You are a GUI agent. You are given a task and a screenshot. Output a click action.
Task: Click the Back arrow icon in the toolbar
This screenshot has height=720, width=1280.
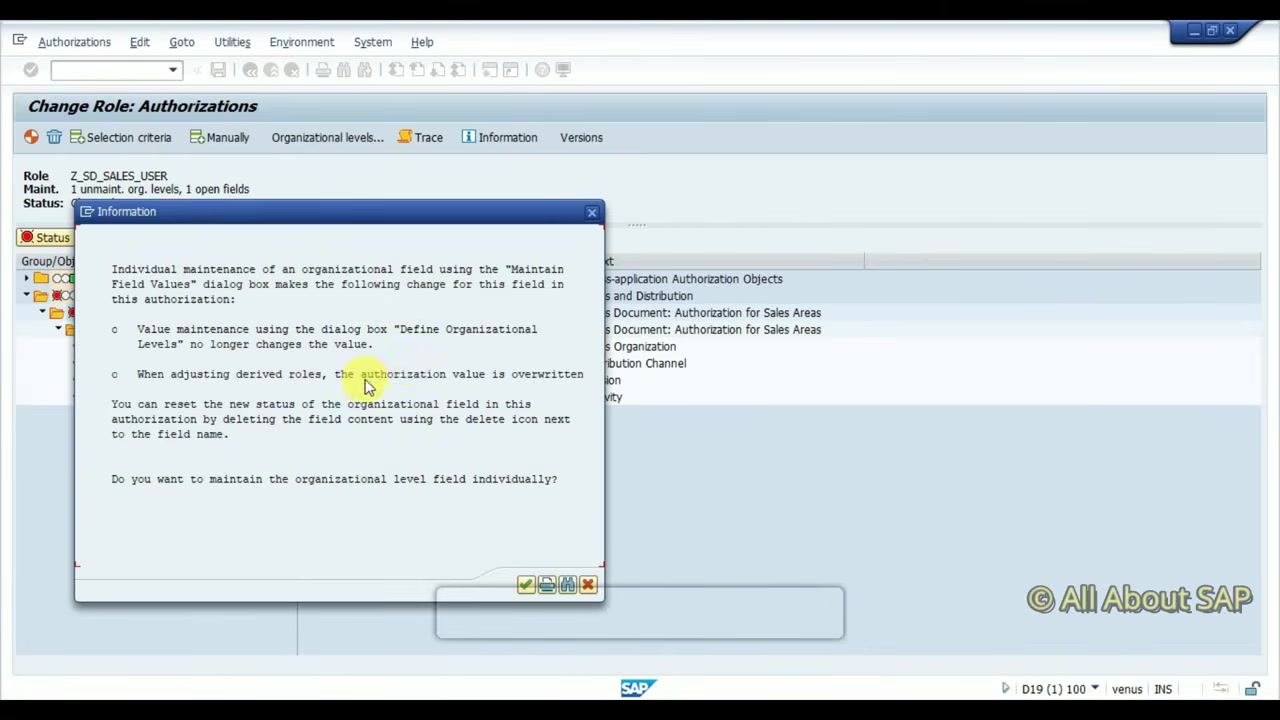pos(250,70)
